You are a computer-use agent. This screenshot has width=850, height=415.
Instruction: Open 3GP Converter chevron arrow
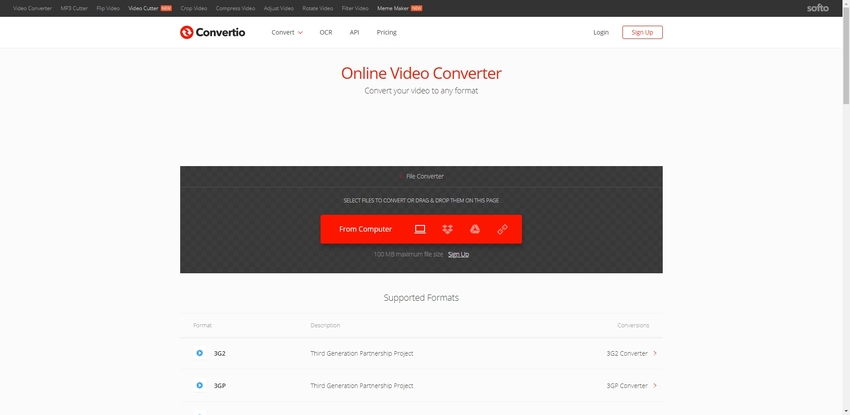pos(654,385)
